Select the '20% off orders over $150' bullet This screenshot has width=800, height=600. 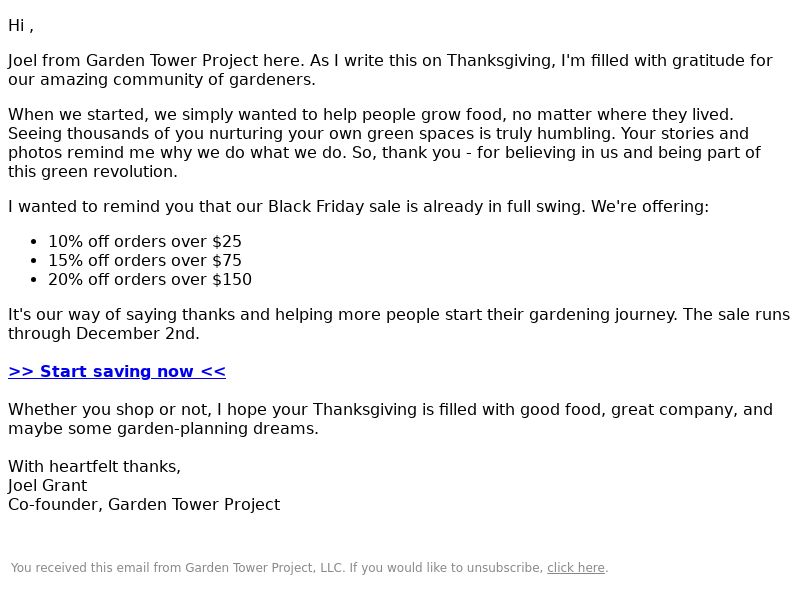150,280
